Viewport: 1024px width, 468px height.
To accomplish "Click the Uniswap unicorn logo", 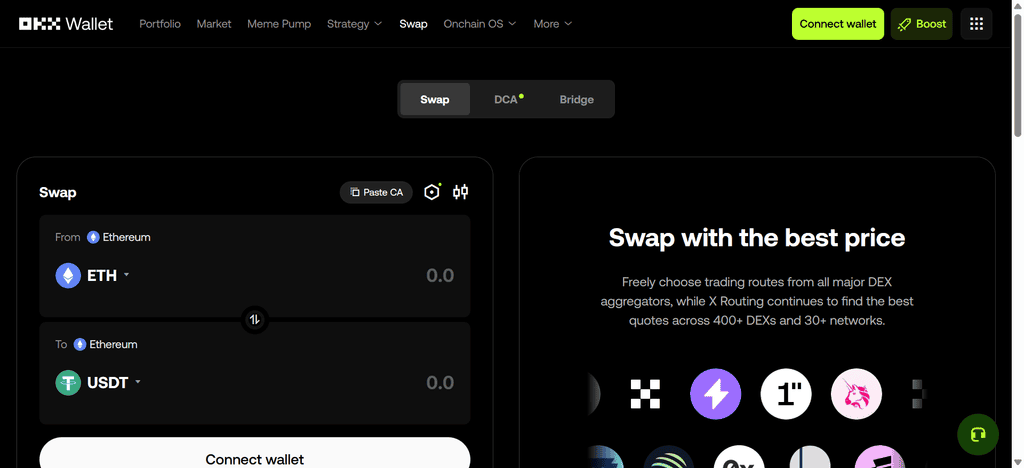I will (856, 394).
